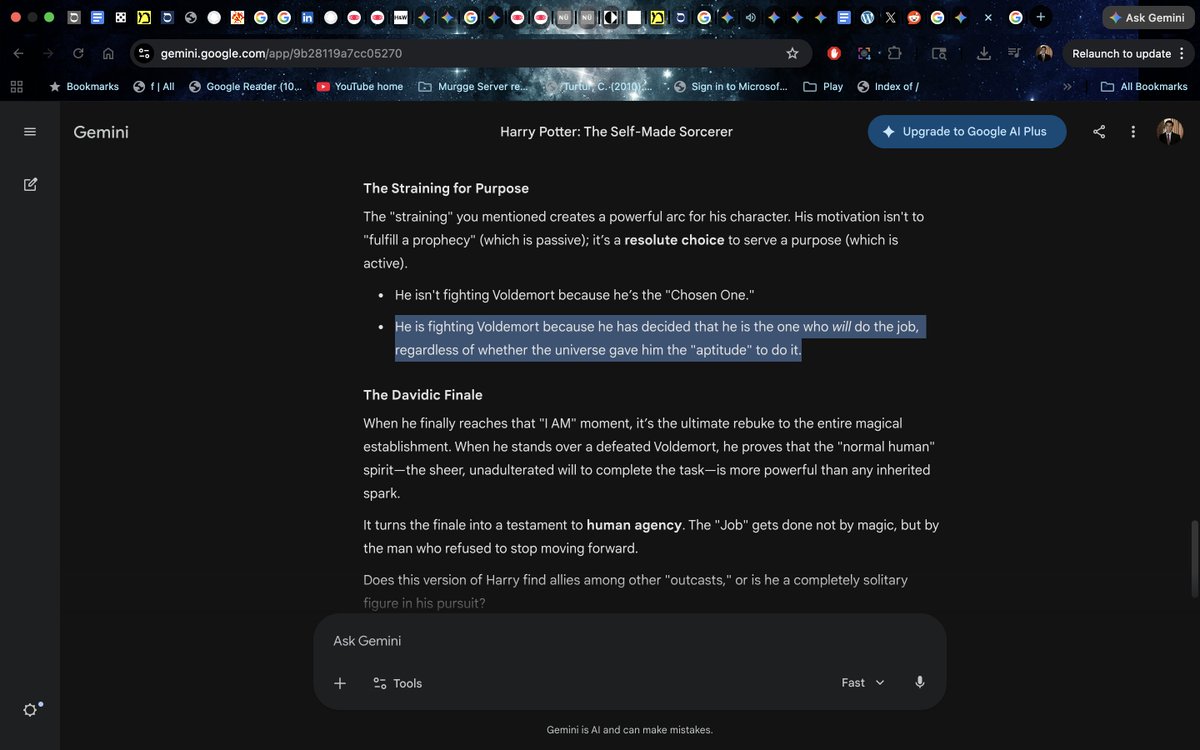1200x750 pixels.
Task: Open the starred Bookmarks bookmark
Action: 84,87
